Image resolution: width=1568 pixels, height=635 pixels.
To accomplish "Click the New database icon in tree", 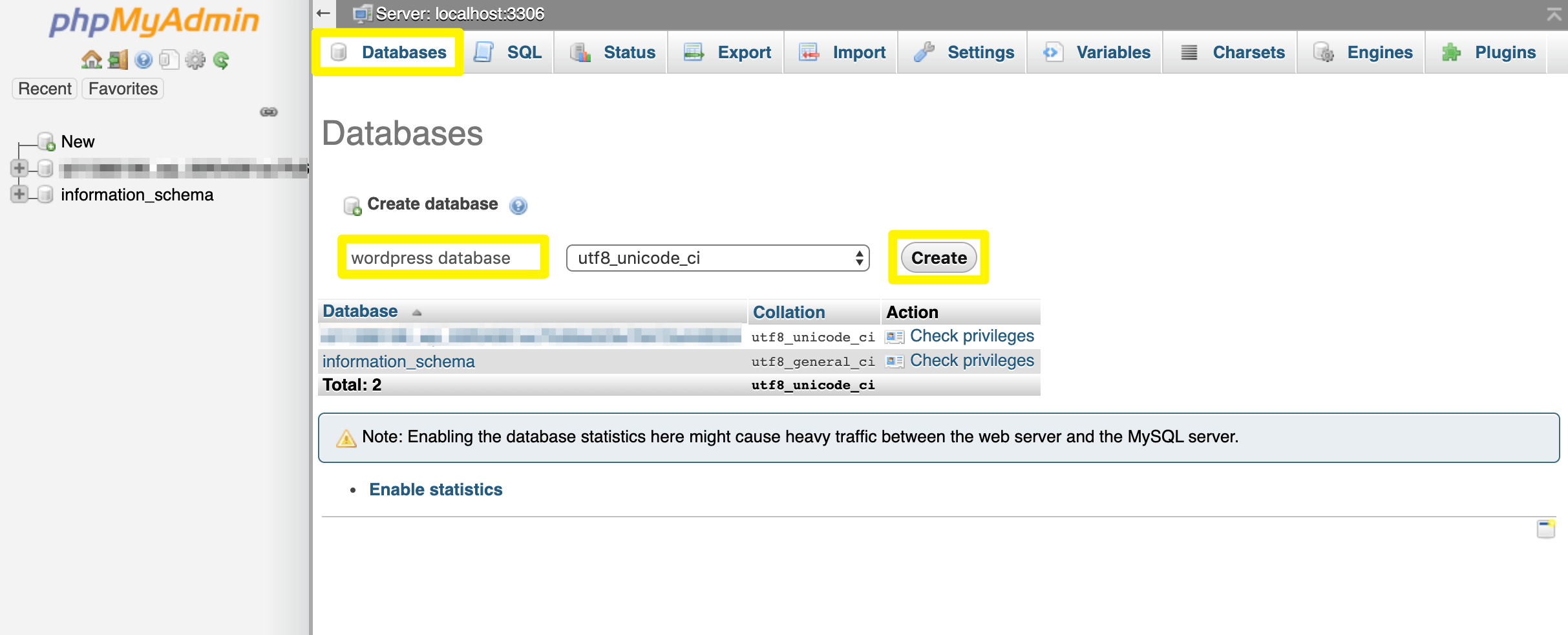I will click(x=46, y=141).
